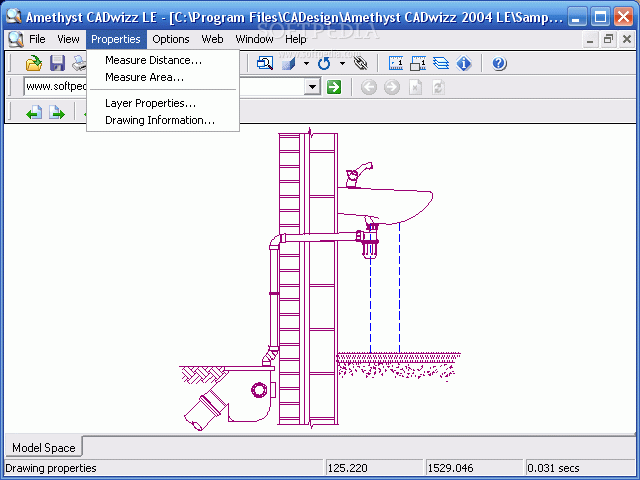Screen dimensions: 640x480
Task: Maximize the Amethyst CADwizz window
Action: 600,17
